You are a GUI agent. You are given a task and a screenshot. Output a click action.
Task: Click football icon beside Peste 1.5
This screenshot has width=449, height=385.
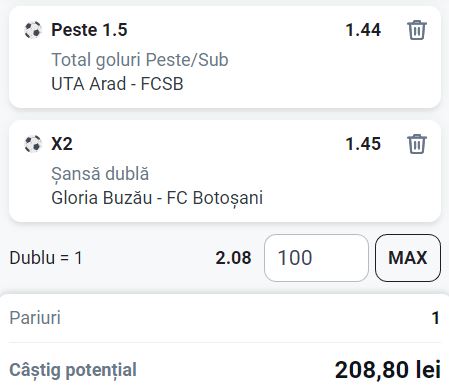[33, 30]
